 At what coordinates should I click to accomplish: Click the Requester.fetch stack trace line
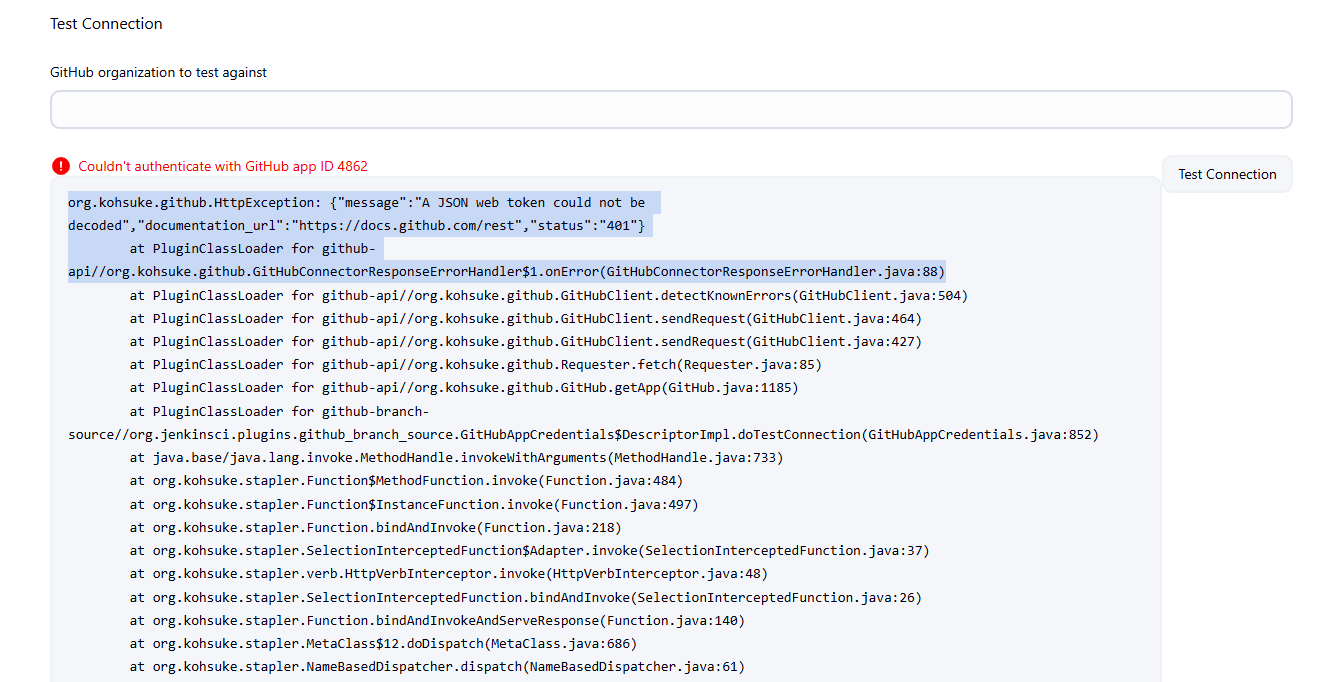pyautogui.click(x=475, y=365)
